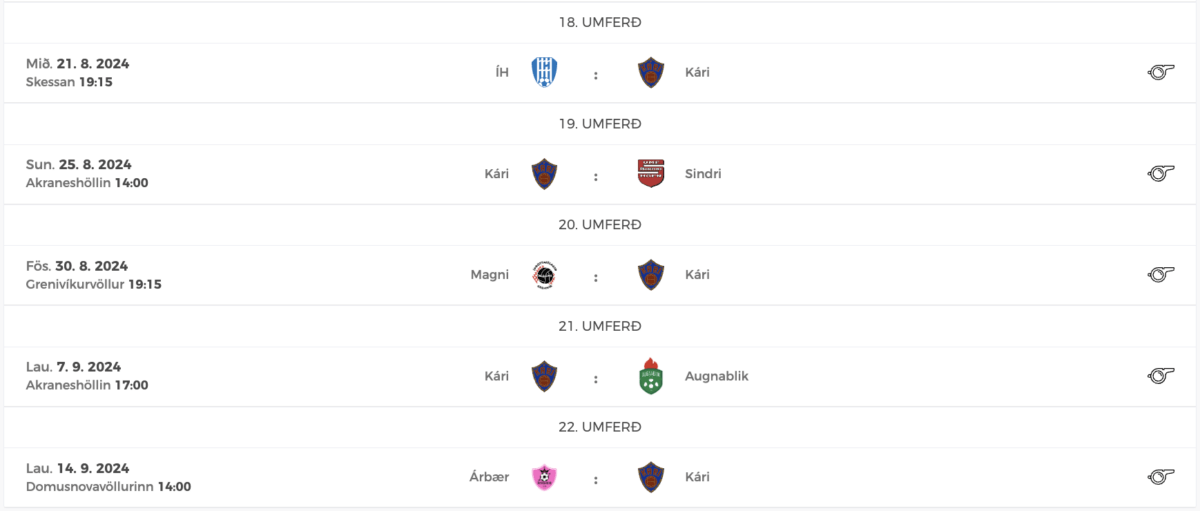Click the Augnablik club crest
Viewport: 1200px width, 511px height.
click(x=651, y=376)
